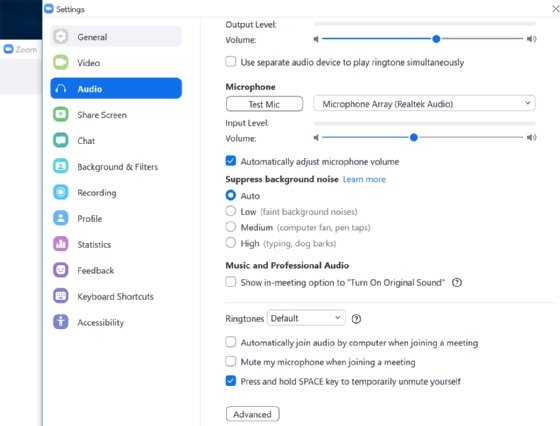The width and height of the screenshot is (560, 426).
Task: Click the Background & Filters icon
Action: 61,166
